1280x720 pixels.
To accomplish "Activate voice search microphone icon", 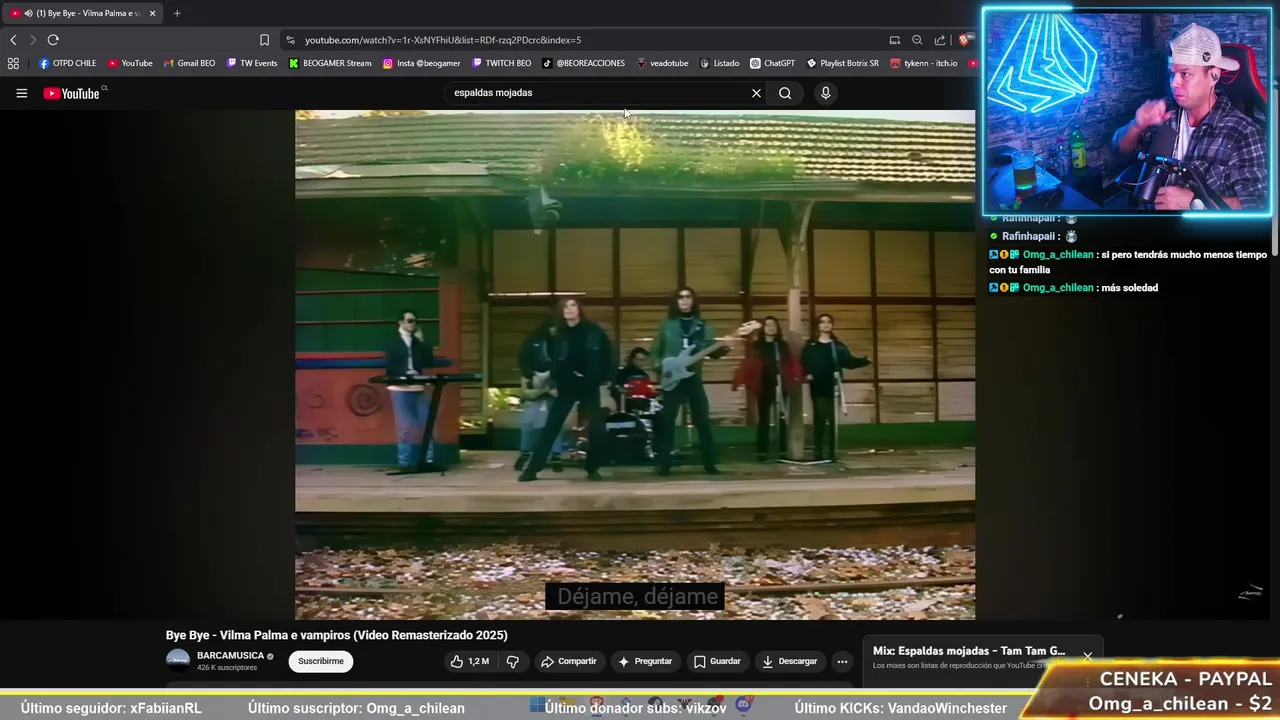I will [825, 93].
